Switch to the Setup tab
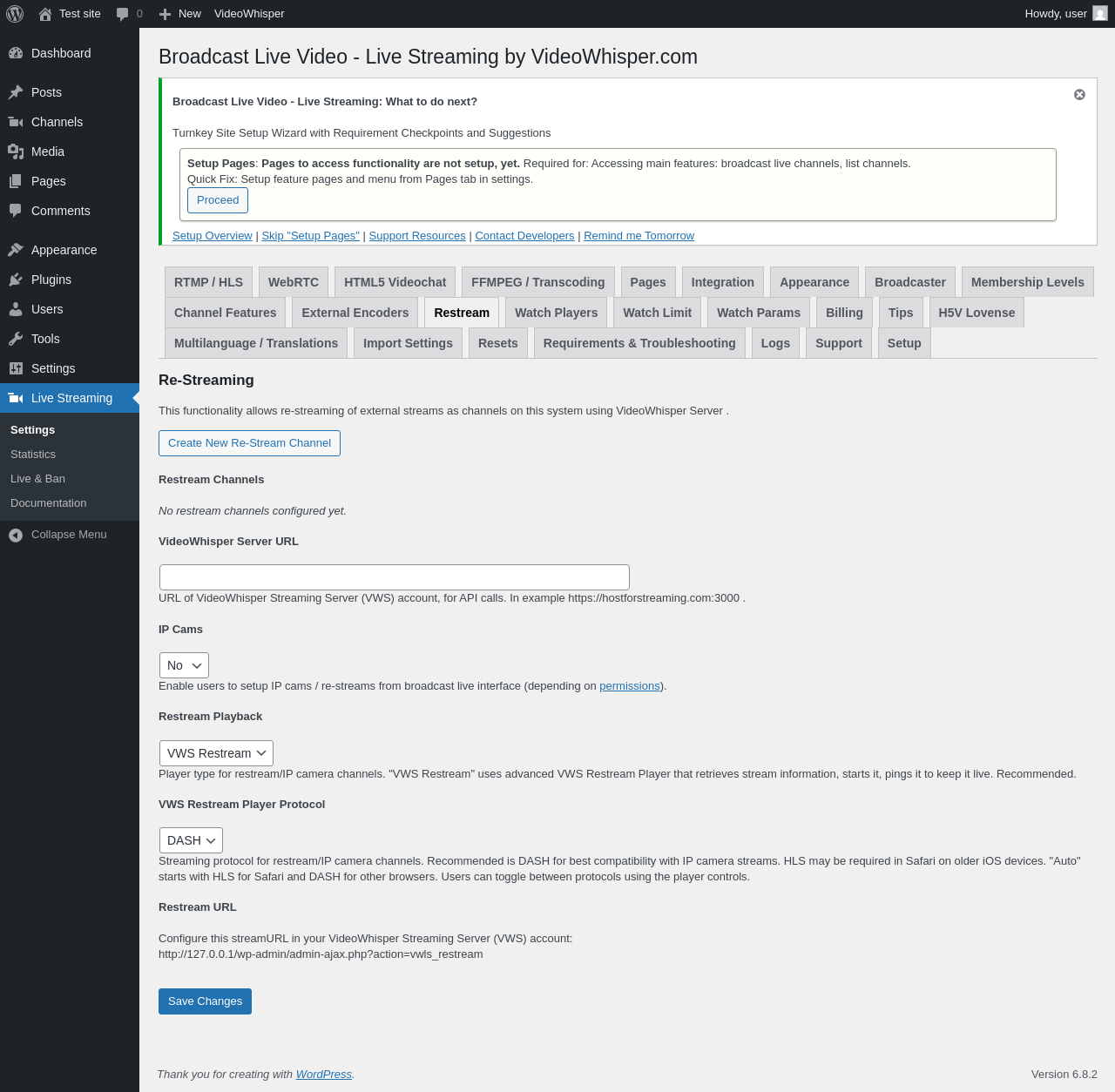 coord(904,343)
